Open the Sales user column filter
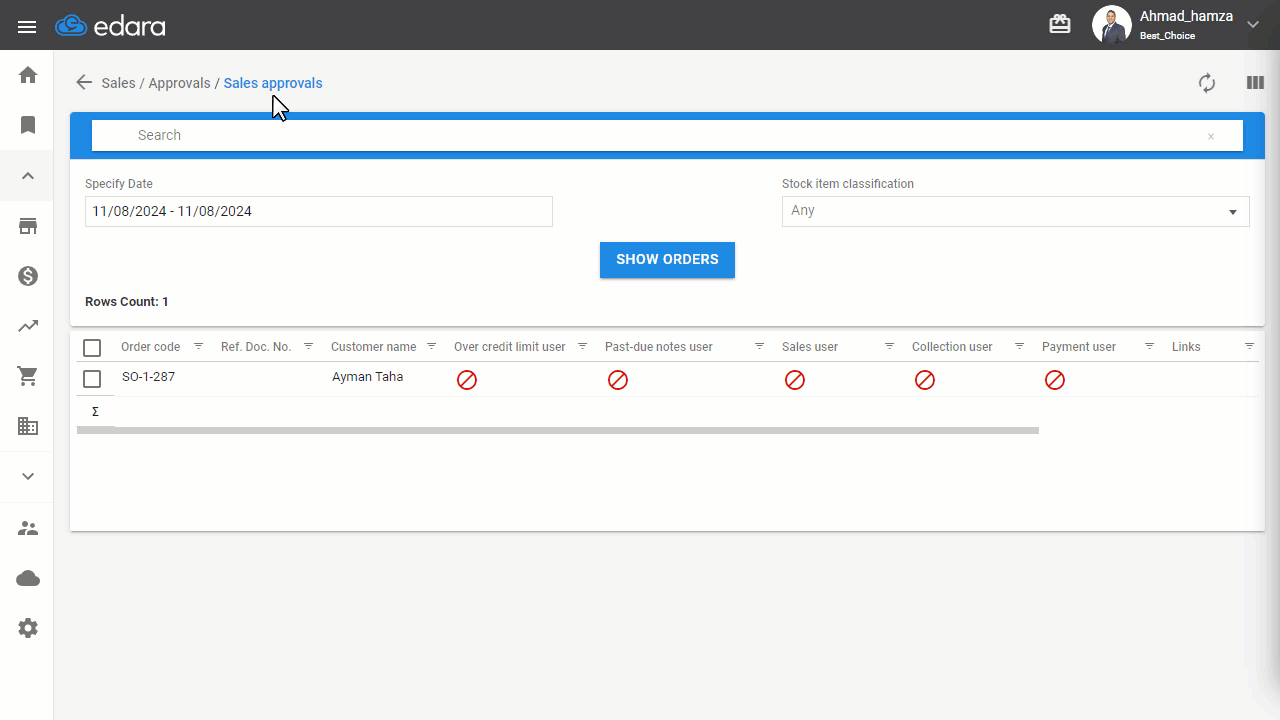 click(889, 346)
